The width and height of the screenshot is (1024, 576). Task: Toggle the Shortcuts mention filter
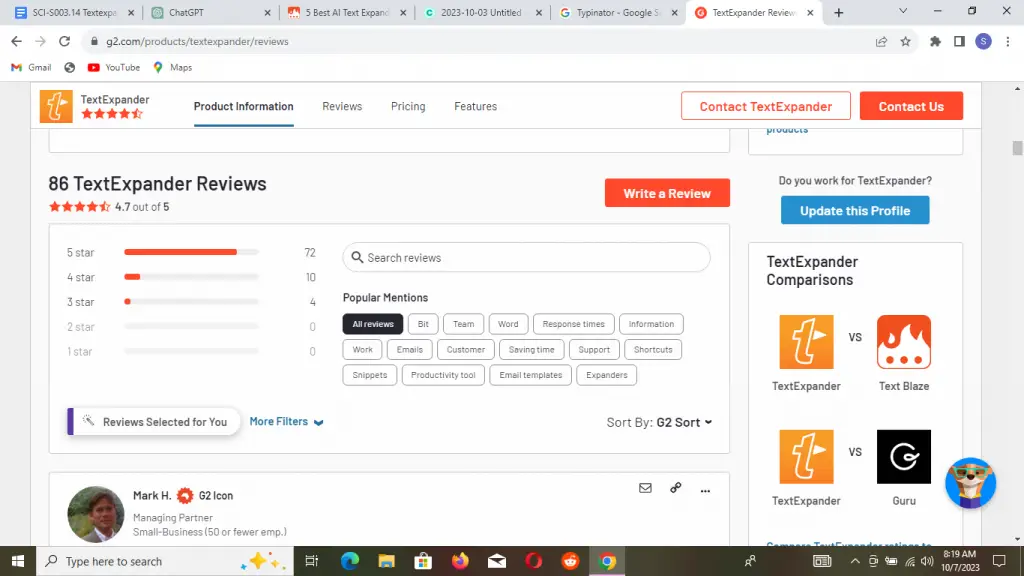(653, 349)
